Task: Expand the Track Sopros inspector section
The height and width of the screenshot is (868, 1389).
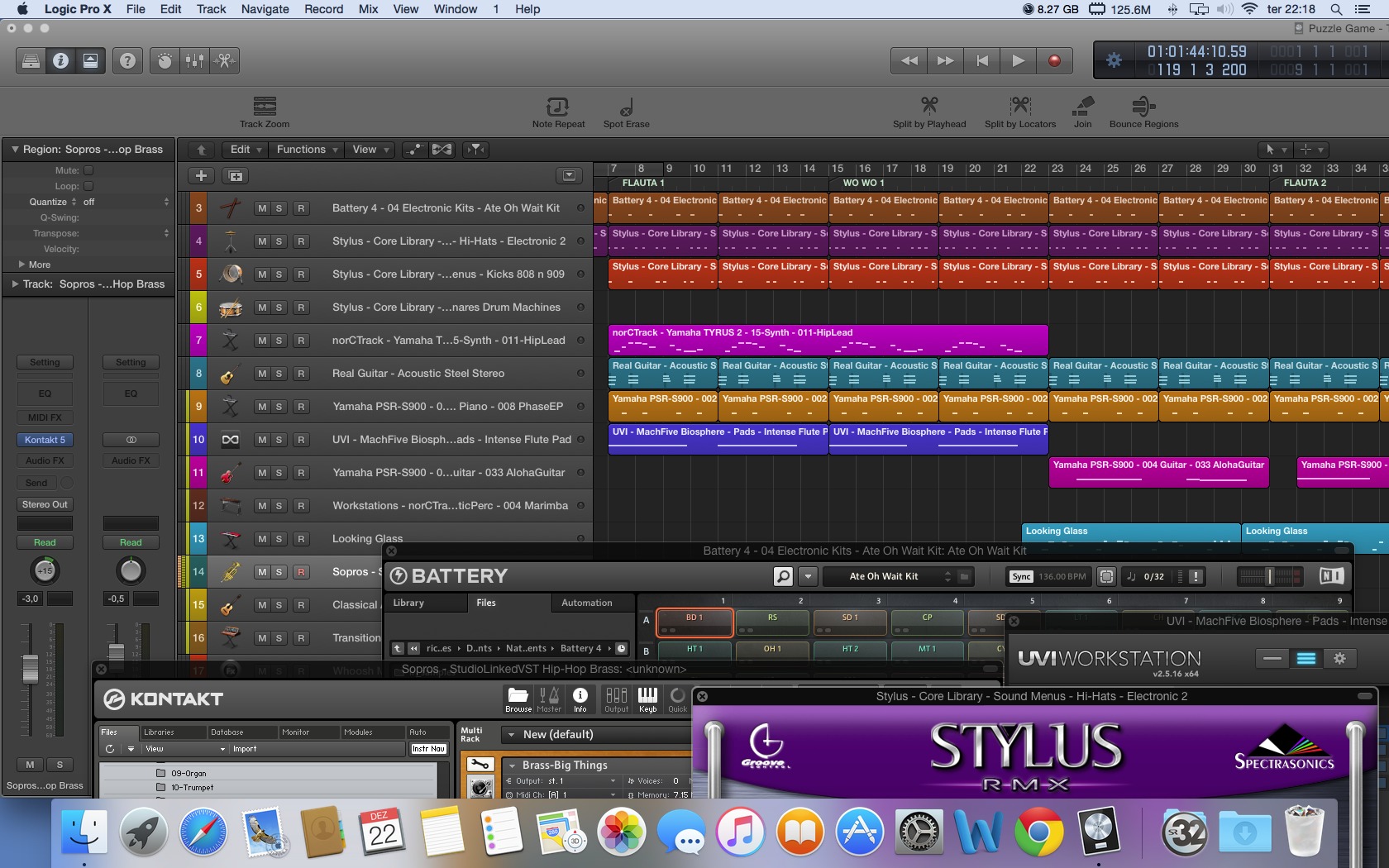Action: (15, 284)
